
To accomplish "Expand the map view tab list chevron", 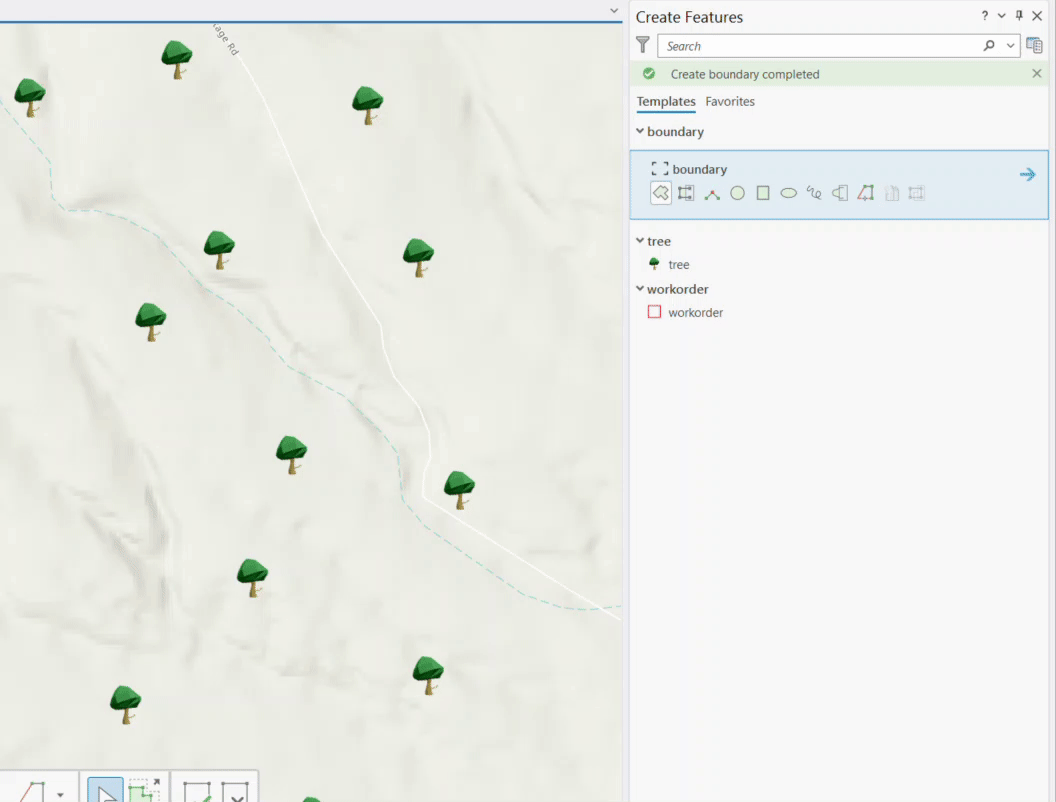I will point(614,11).
